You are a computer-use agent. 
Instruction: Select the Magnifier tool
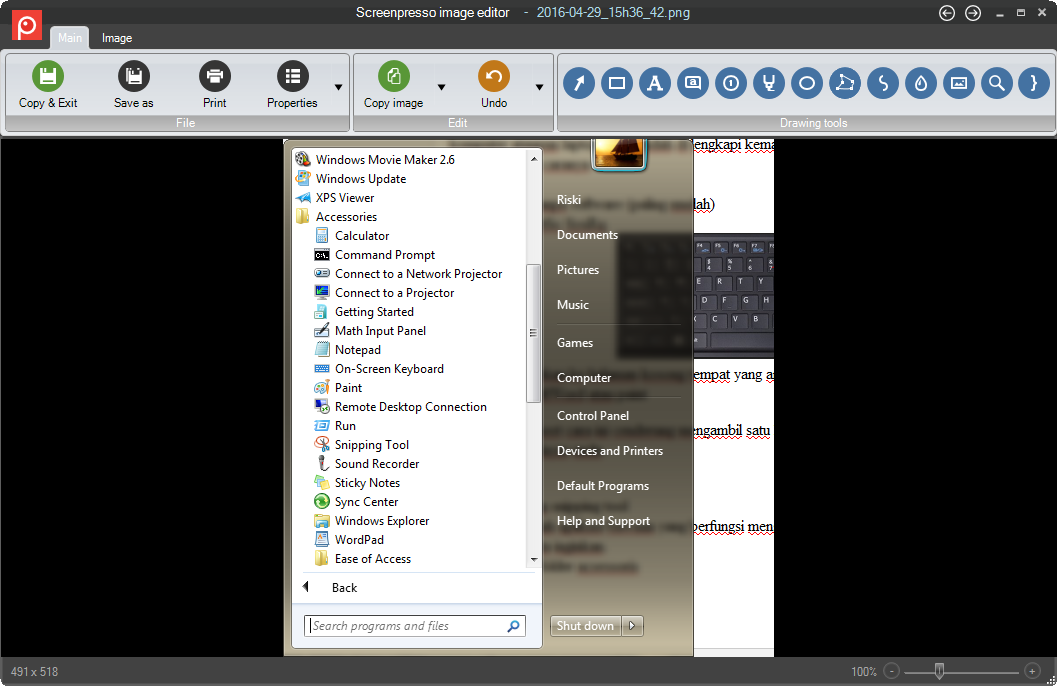[996, 84]
